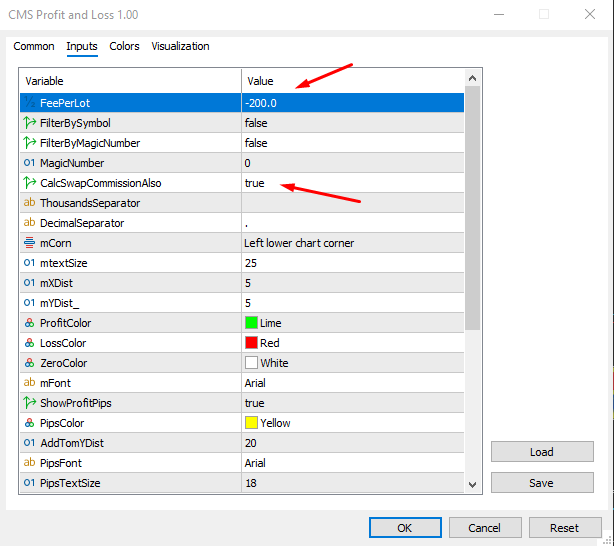Screen dimensions: 614x546
Task: Click the color icon beside ProfitColor
Action: click(x=29, y=323)
